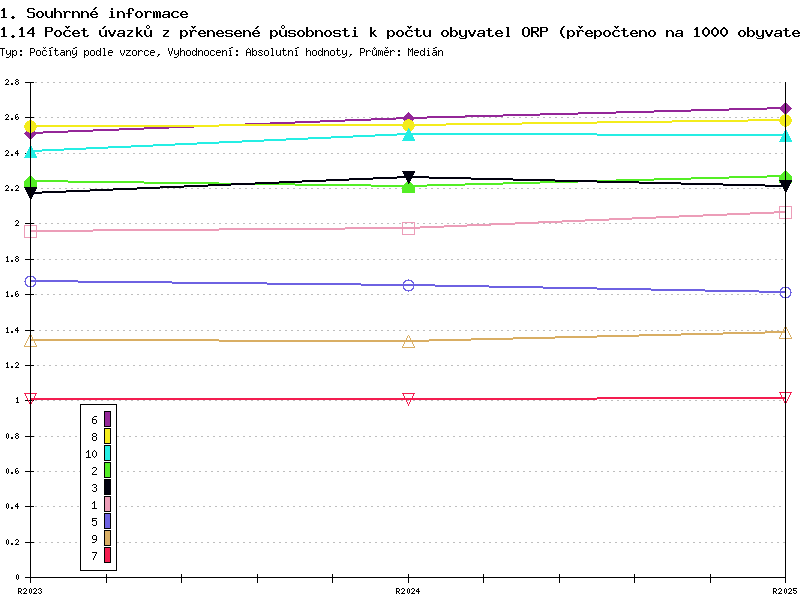The image size is (800, 600).
Task: Click the blue hollow circle at R2024
Action: click(x=408, y=285)
